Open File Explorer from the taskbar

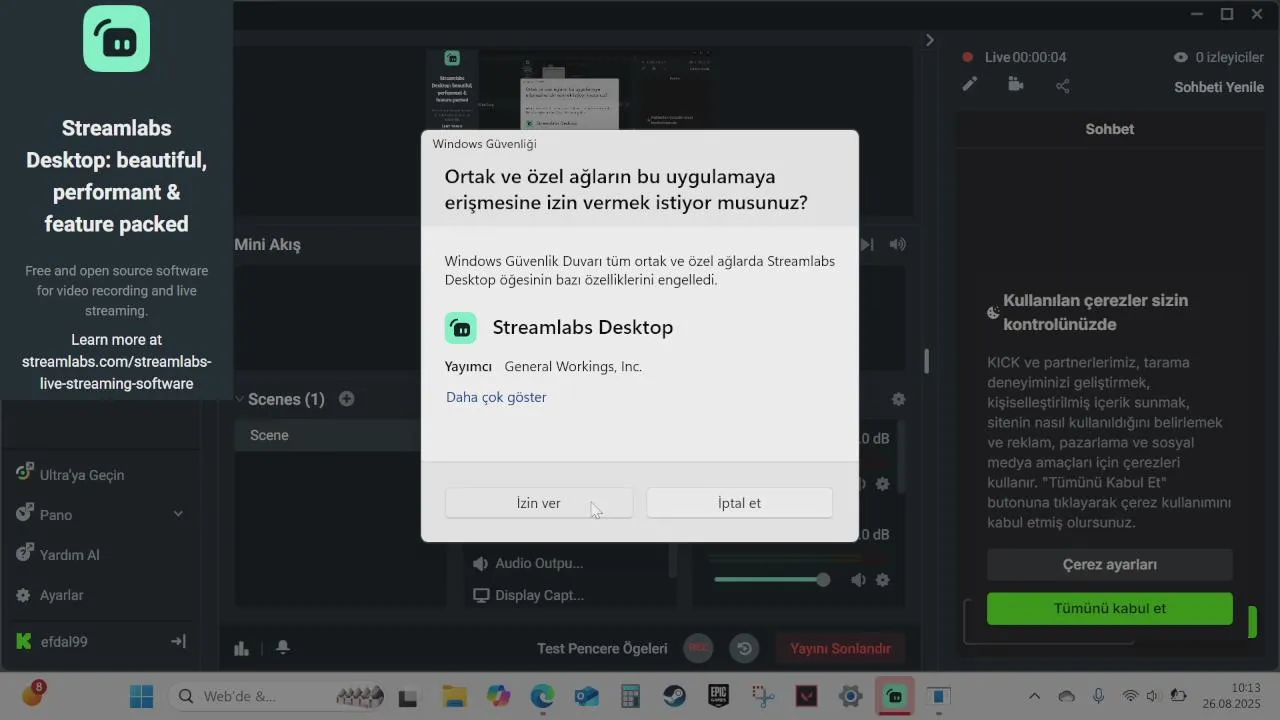pos(454,696)
